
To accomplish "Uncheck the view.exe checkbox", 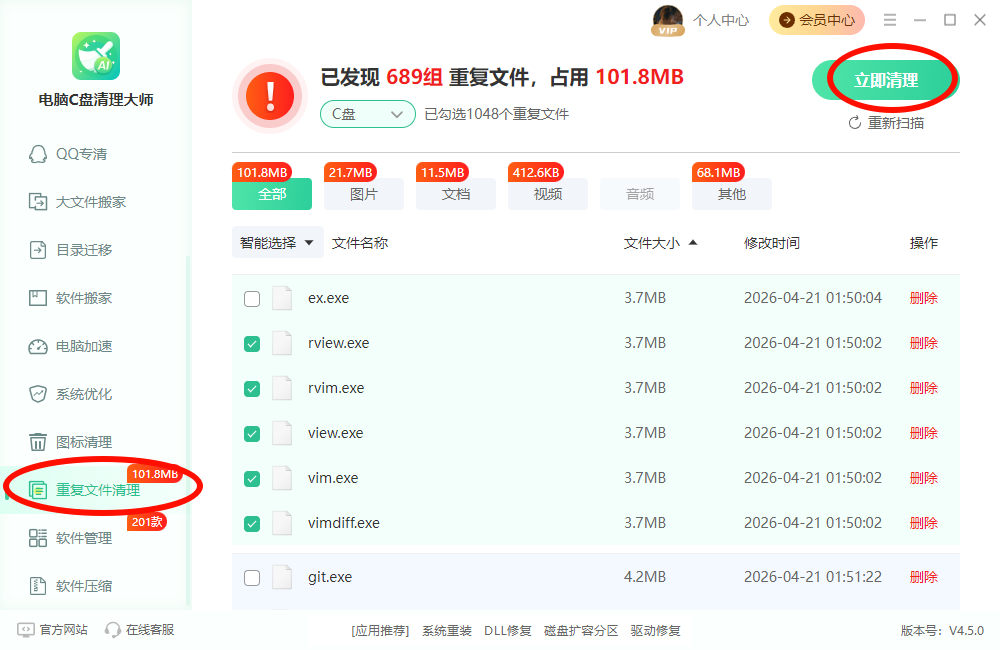I will tap(252, 434).
